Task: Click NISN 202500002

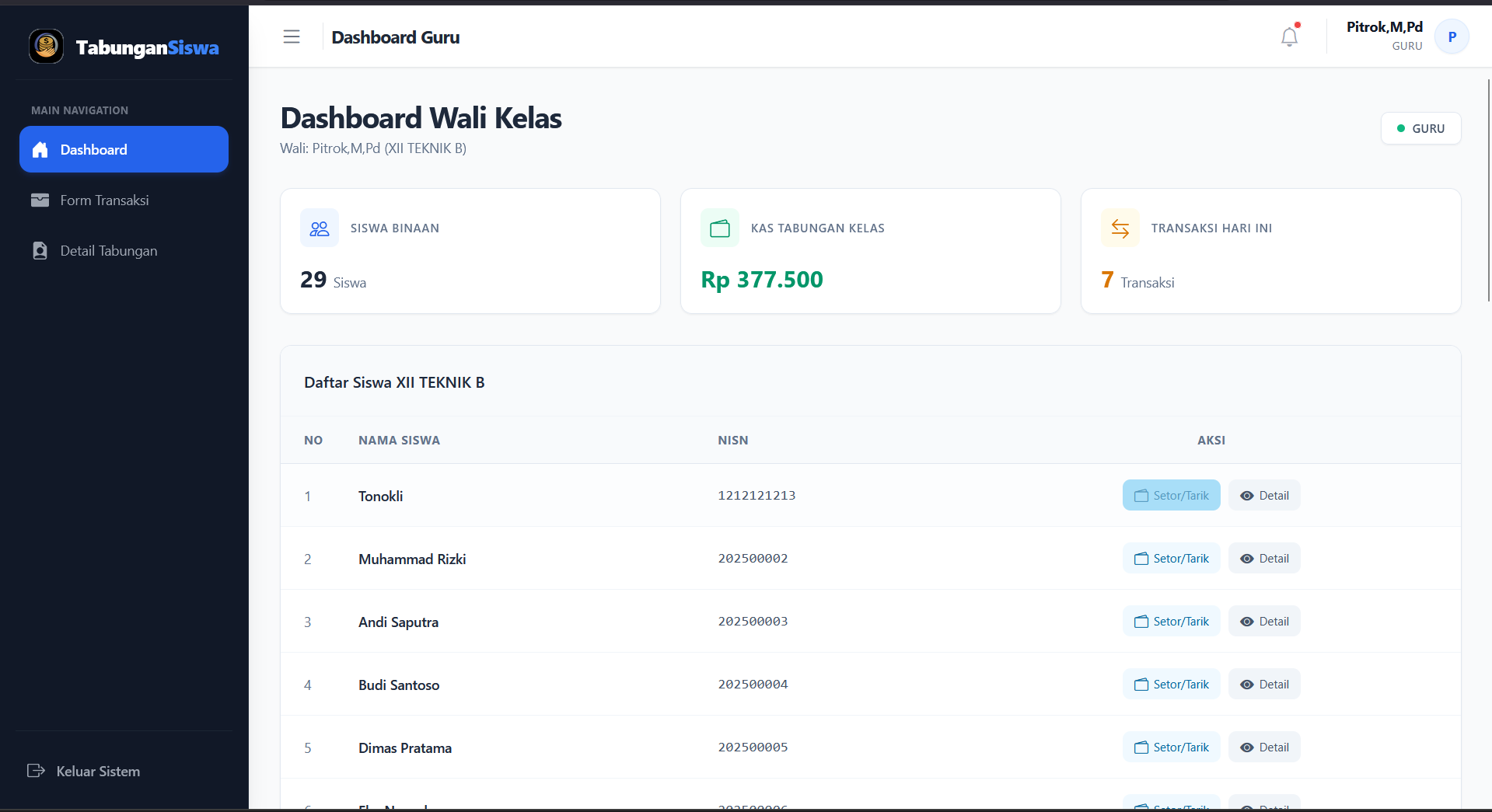Action: pyautogui.click(x=753, y=558)
